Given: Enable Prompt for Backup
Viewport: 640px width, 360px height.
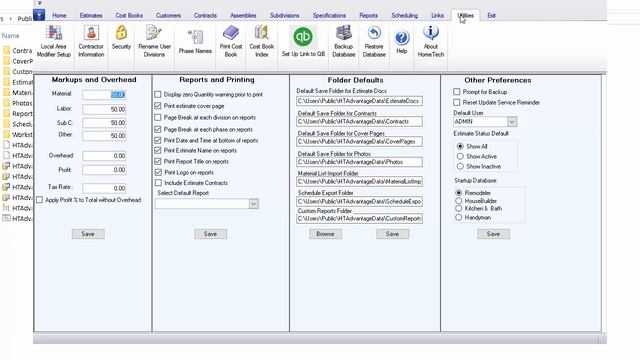Looking at the screenshot, I should coord(457,92).
